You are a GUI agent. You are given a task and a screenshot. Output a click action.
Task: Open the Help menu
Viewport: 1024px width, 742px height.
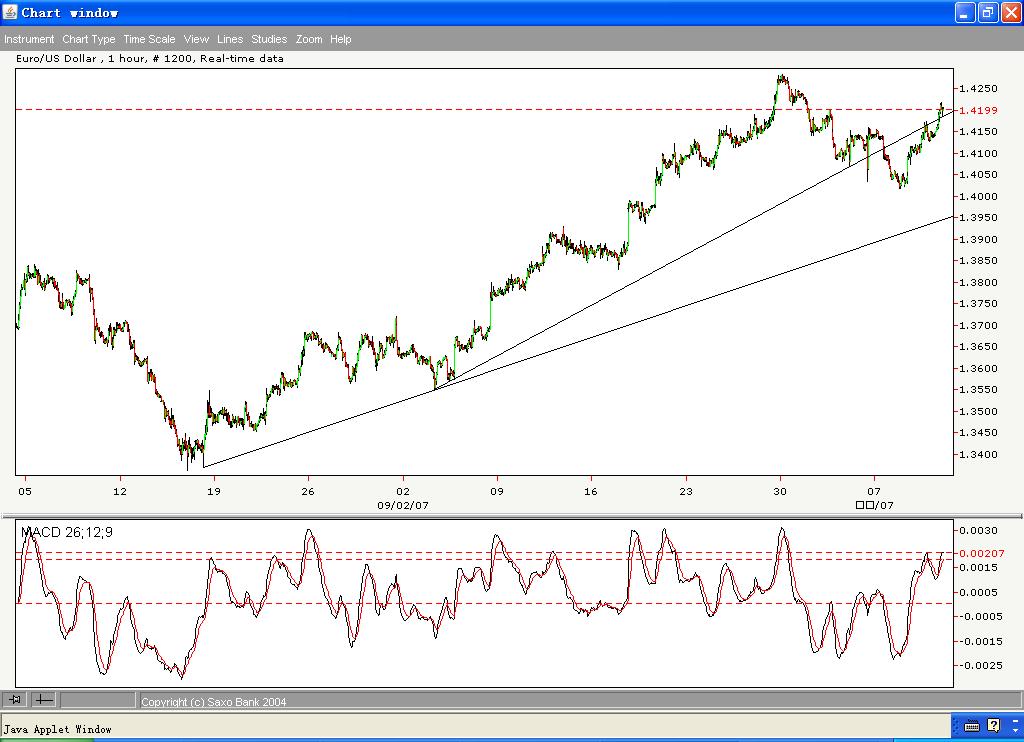(x=341, y=39)
